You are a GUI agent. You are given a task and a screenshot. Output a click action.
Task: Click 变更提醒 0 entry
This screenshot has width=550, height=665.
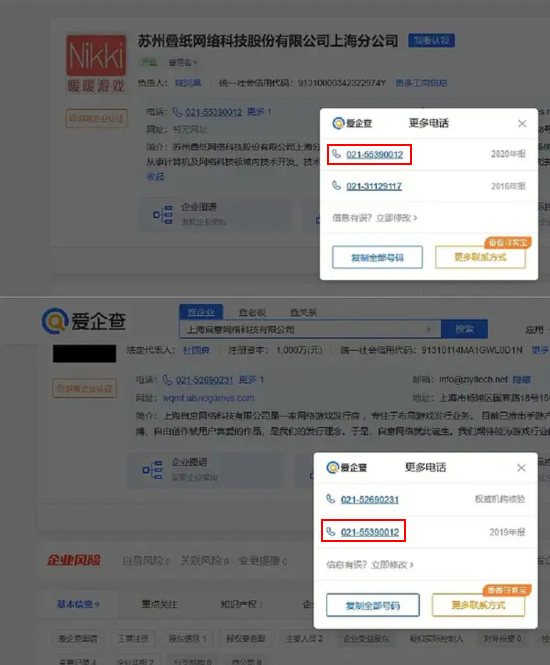[262, 561]
